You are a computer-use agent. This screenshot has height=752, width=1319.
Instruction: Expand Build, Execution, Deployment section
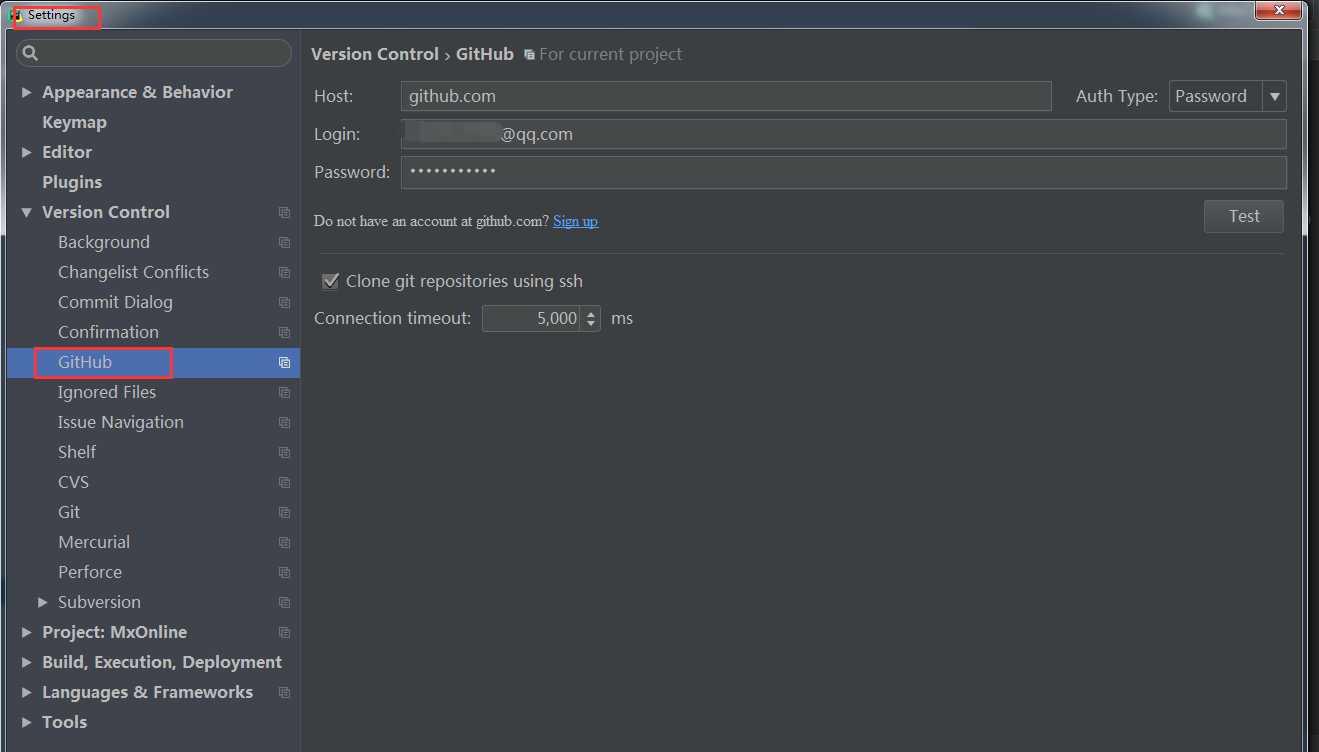click(x=27, y=662)
